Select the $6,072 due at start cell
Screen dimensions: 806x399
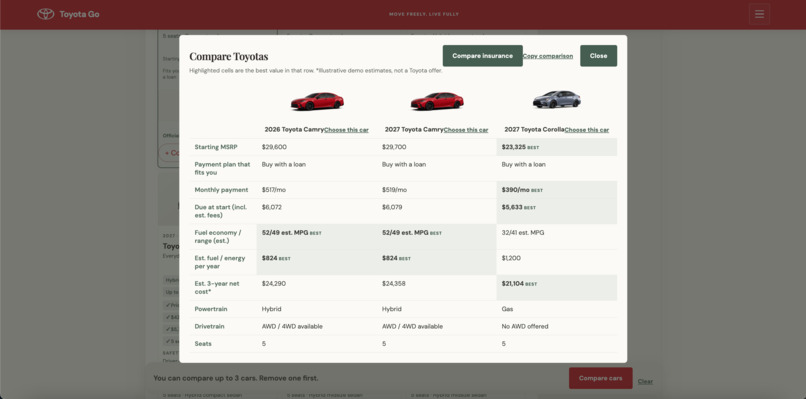point(317,211)
